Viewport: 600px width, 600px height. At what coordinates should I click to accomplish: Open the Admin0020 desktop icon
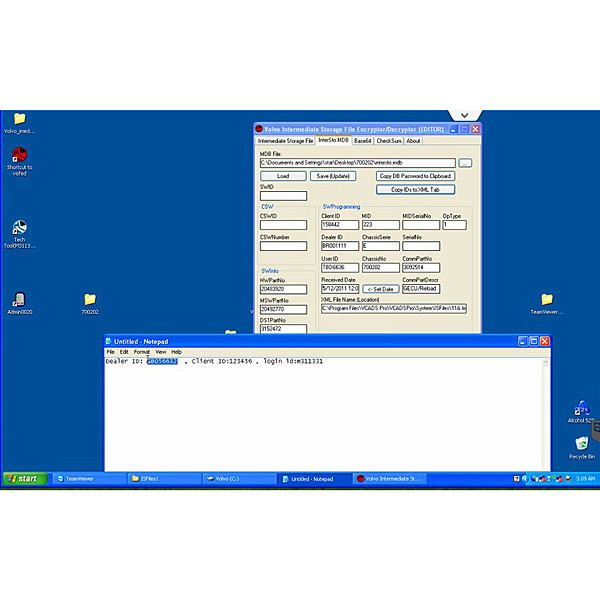click(x=19, y=300)
